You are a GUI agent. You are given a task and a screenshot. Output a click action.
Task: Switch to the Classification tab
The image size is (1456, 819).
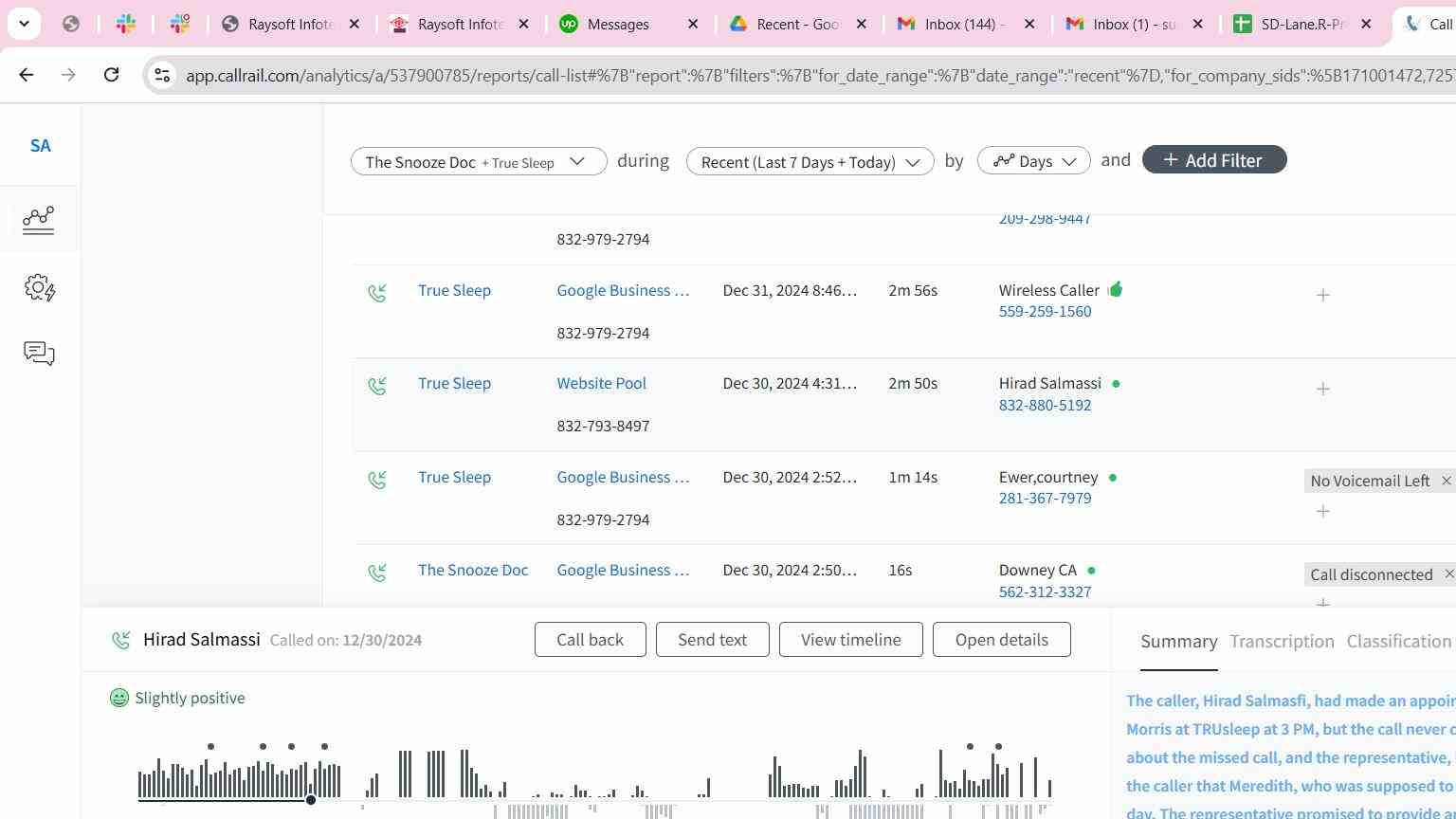[x=1398, y=642]
